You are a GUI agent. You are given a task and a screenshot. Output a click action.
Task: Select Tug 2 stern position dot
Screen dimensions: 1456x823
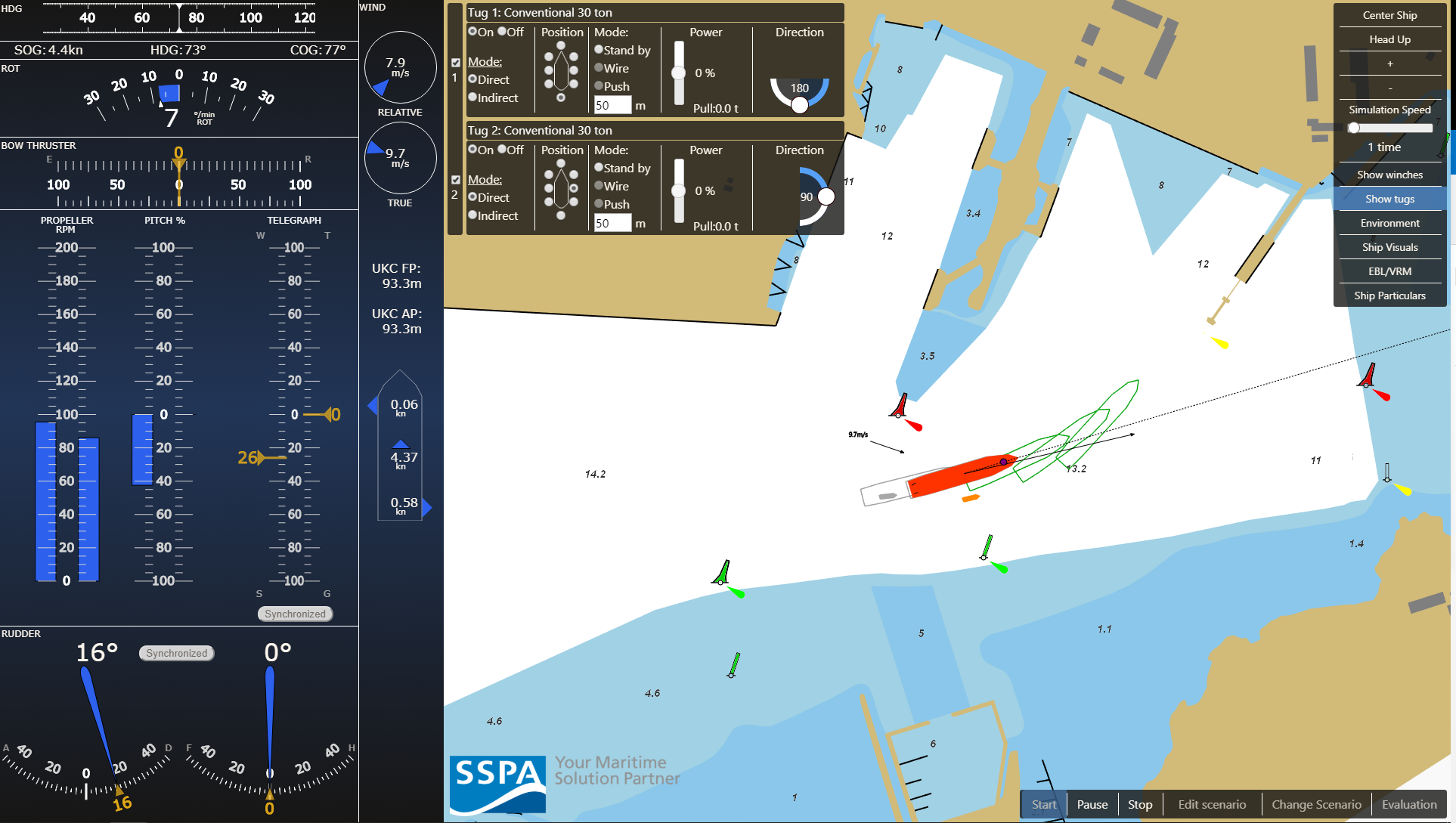[x=561, y=215]
